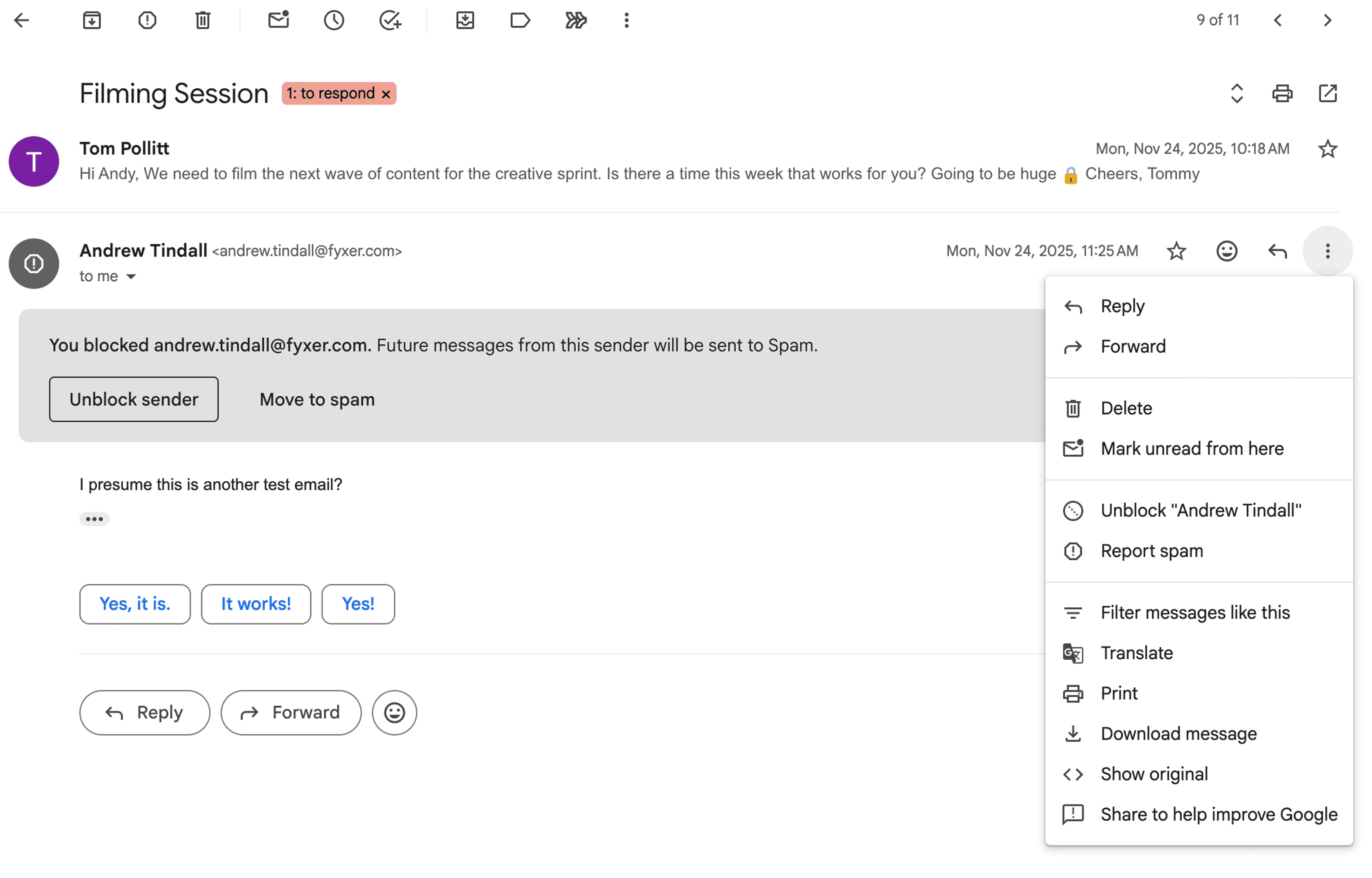Click Tom Pollitt sender name
The image size is (1372, 878).
coord(124,149)
